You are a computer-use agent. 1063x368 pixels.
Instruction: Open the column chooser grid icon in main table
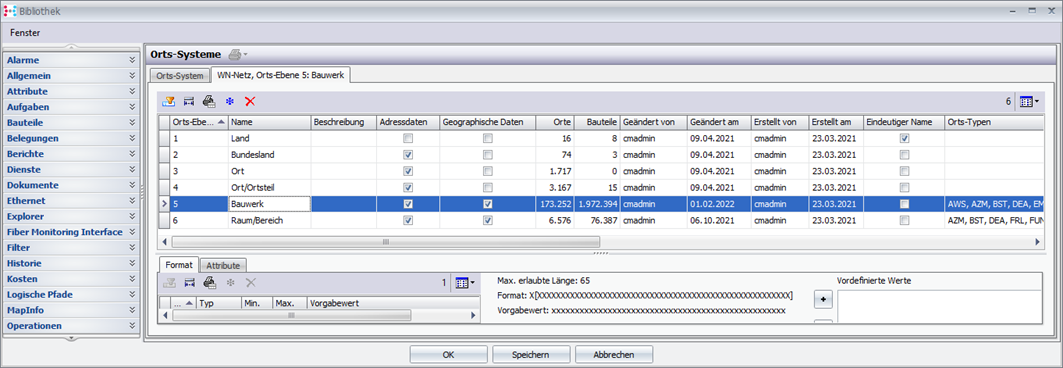pyautogui.click(x=1029, y=101)
